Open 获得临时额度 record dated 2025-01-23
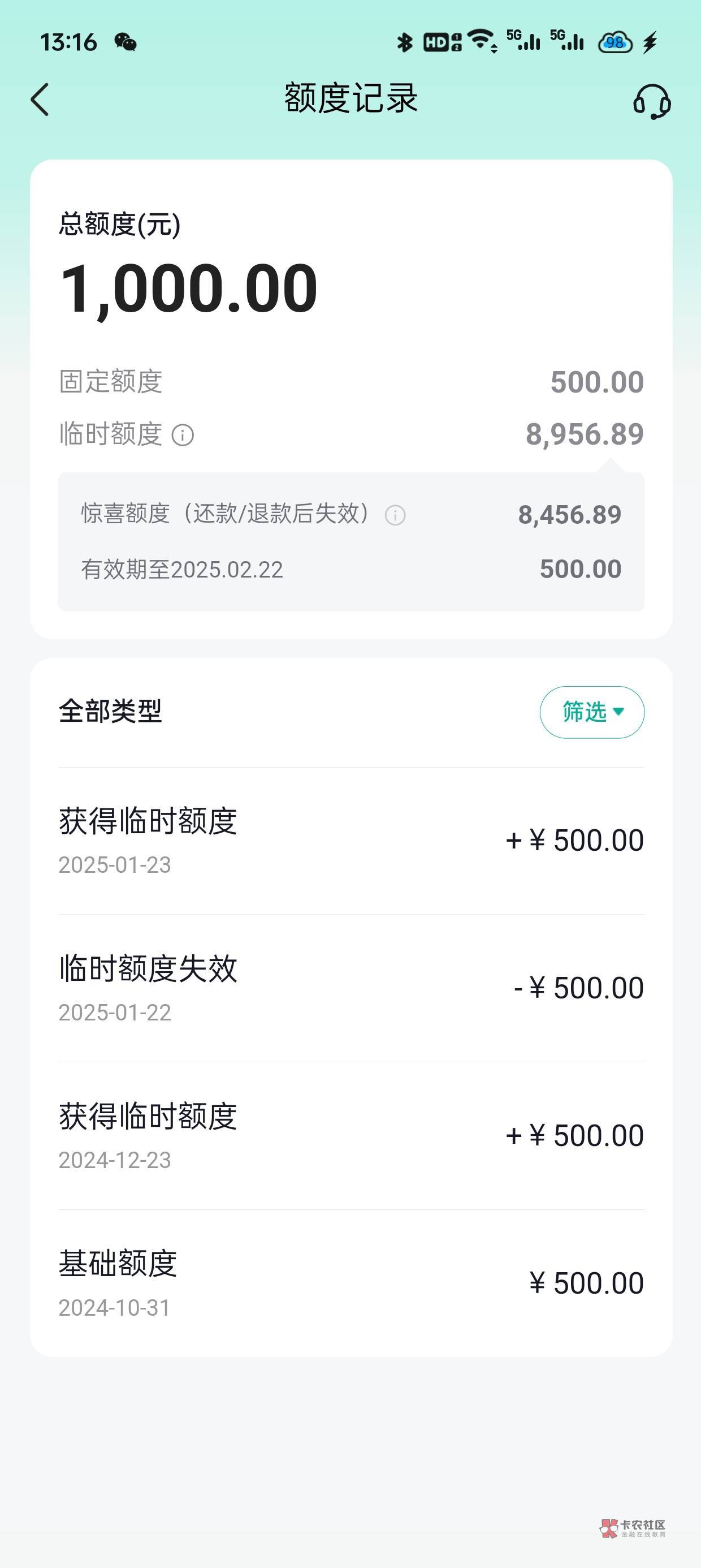 pyautogui.click(x=351, y=841)
